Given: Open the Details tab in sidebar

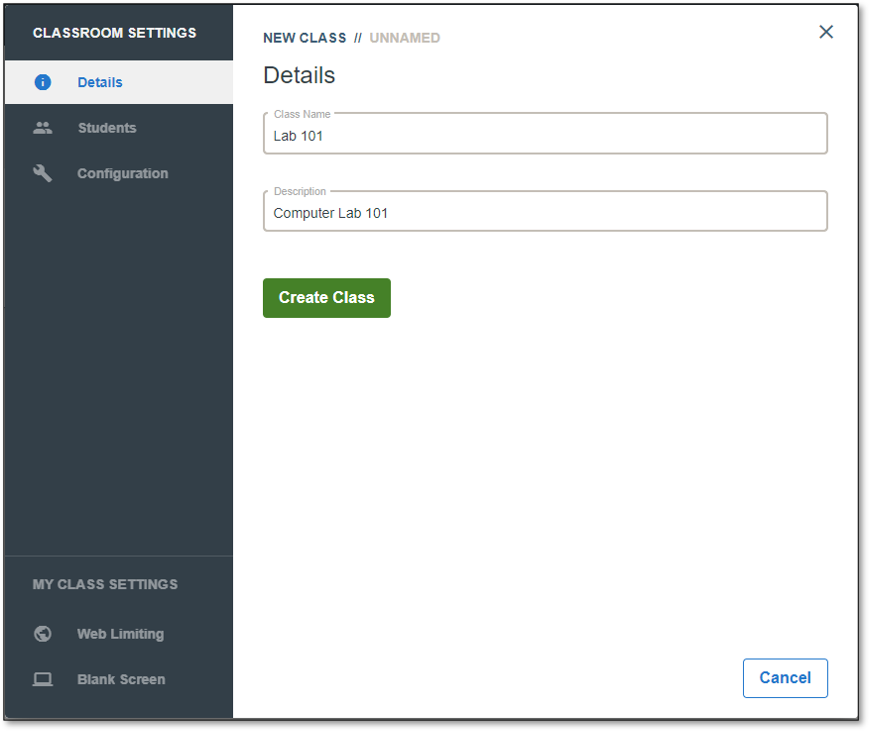Looking at the screenshot, I should point(119,82).
